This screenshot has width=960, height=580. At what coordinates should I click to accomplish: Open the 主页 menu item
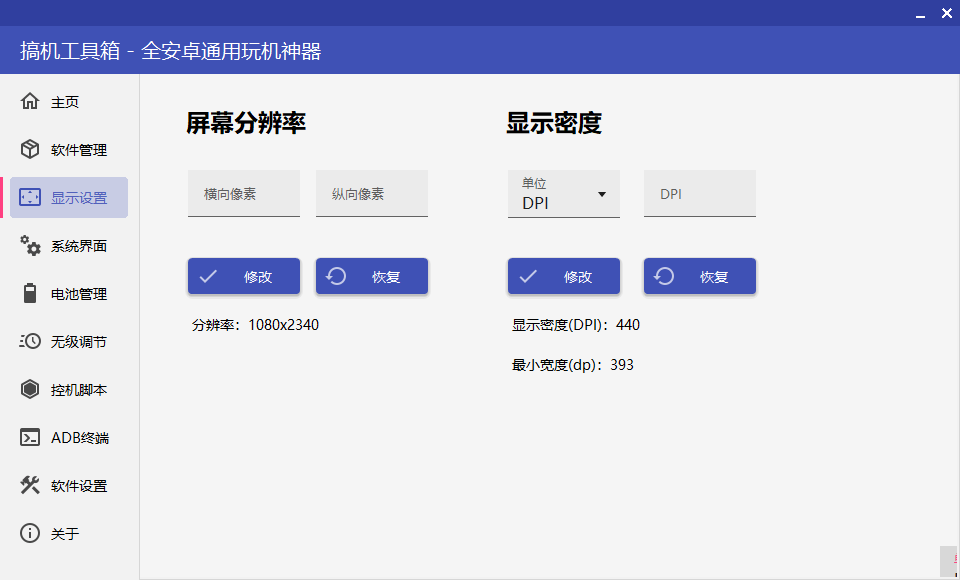coord(69,102)
